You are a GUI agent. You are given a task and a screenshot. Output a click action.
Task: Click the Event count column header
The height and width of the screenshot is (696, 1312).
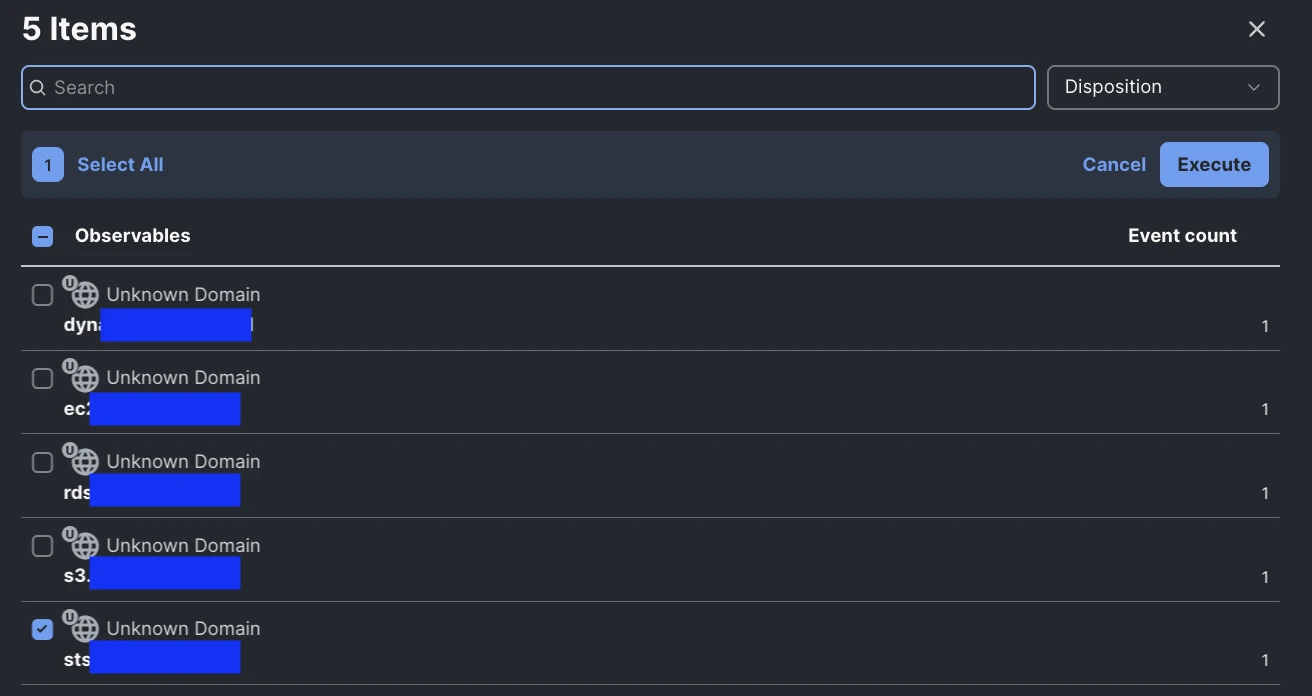click(1182, 235)
